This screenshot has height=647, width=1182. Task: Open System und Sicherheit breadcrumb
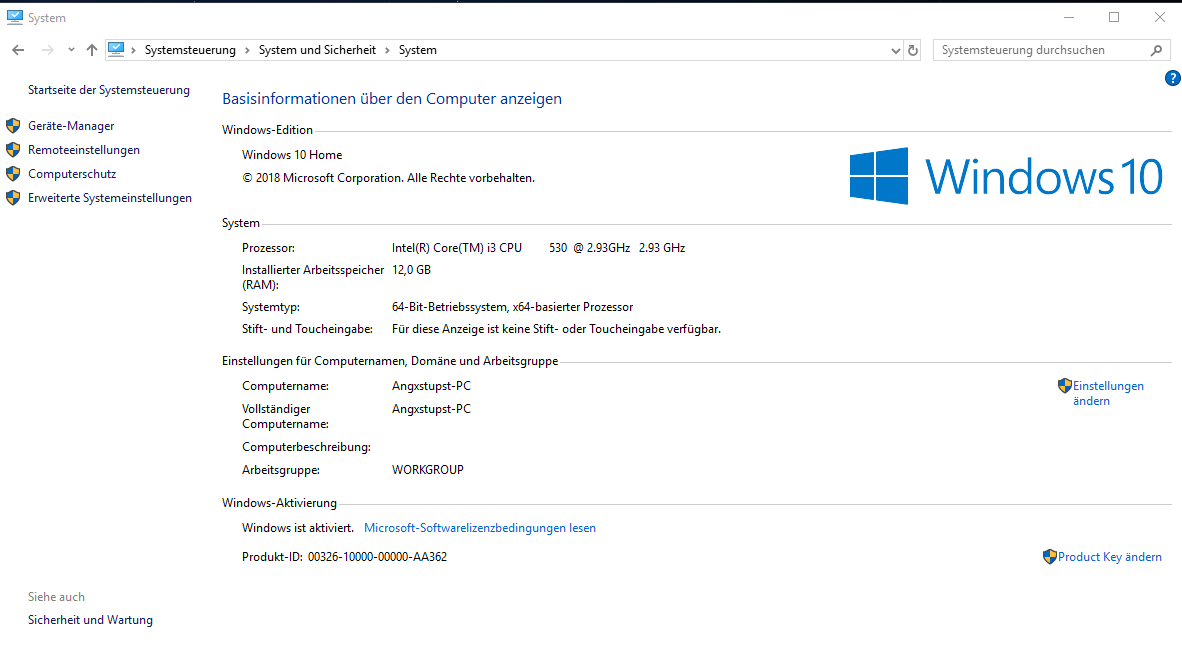[x=317, y=50]
